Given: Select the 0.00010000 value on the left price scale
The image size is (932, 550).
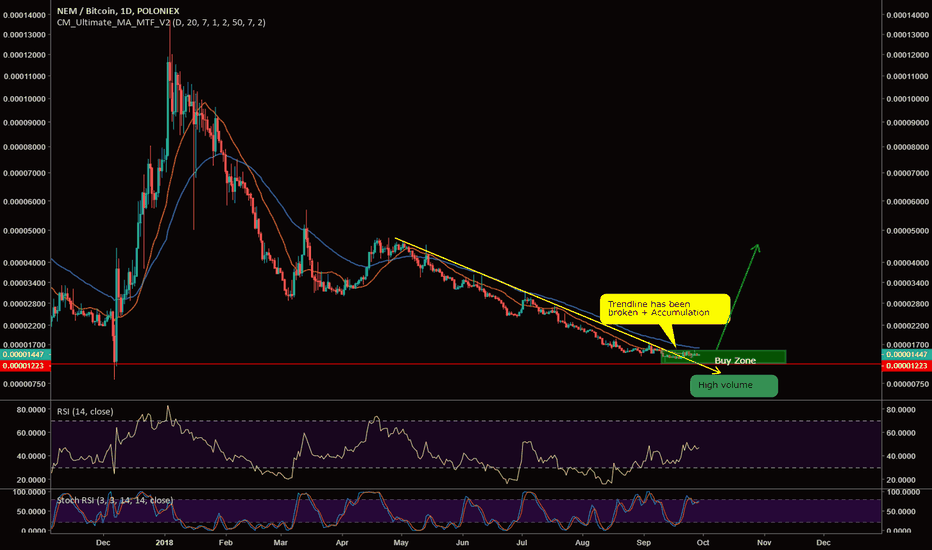Looking at the screenshot, I should 24,99.
